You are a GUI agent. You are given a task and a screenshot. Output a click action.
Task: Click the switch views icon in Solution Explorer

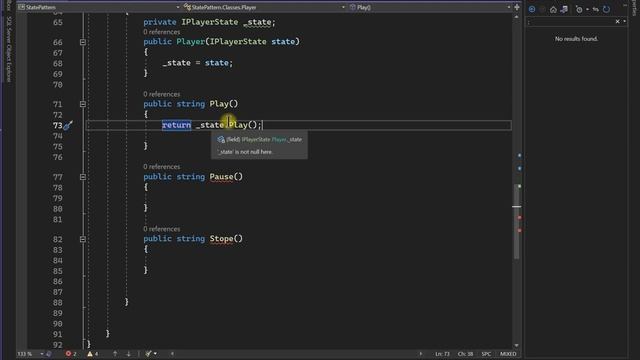pos(564,9)
